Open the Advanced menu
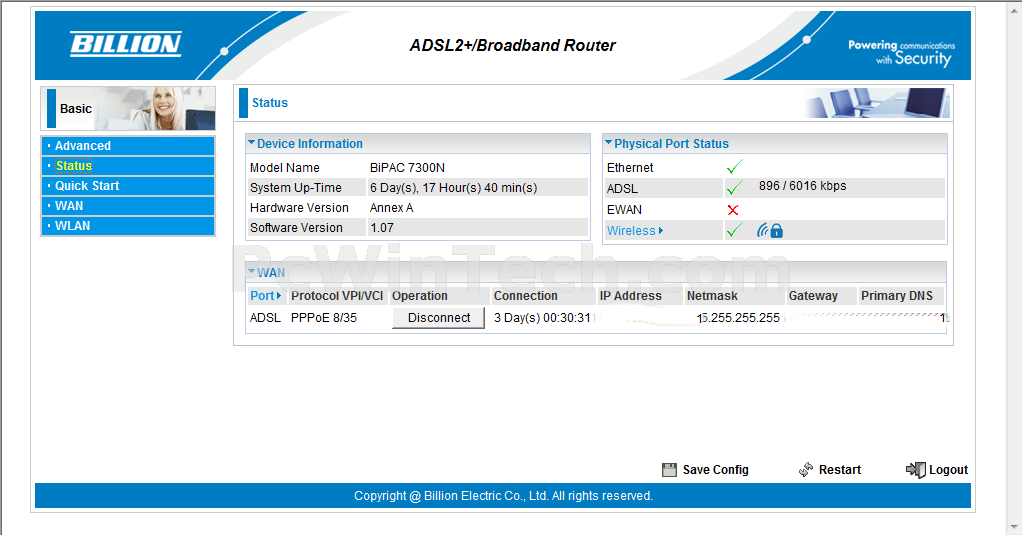 (x=128, y=146)
